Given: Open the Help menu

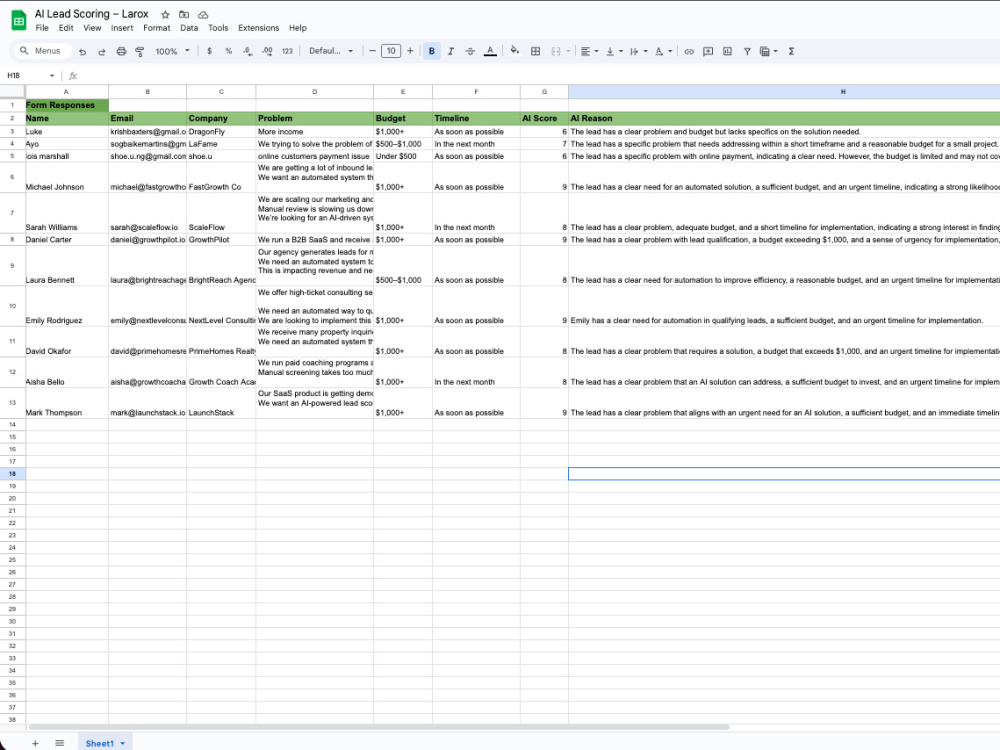Looking at the screenshot, I should click(298, 28).
